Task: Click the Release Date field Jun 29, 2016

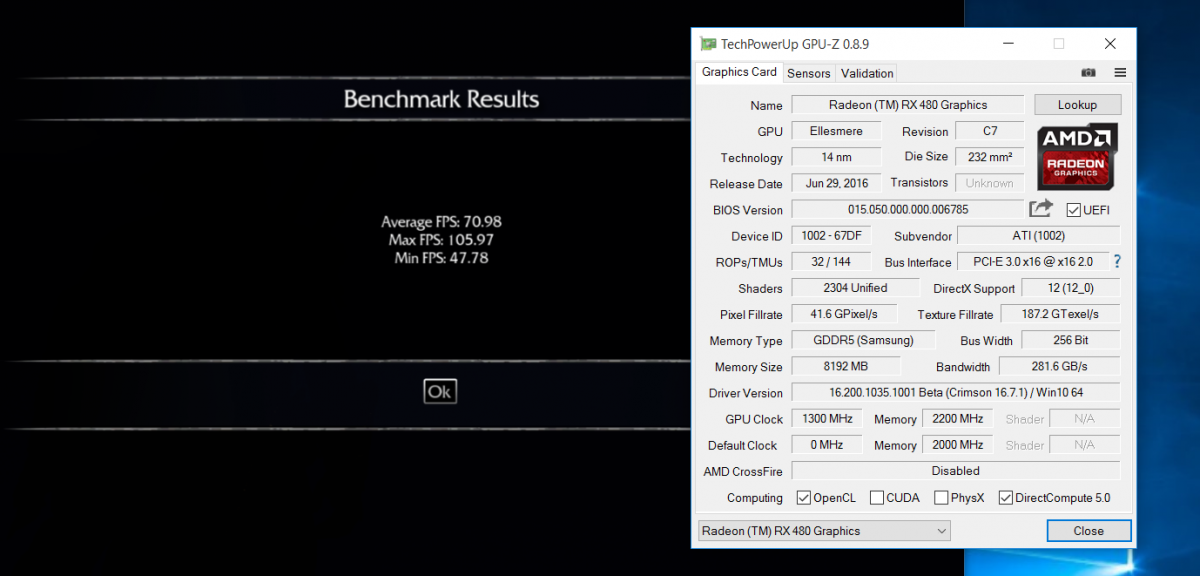Action: tap(837, 183)
